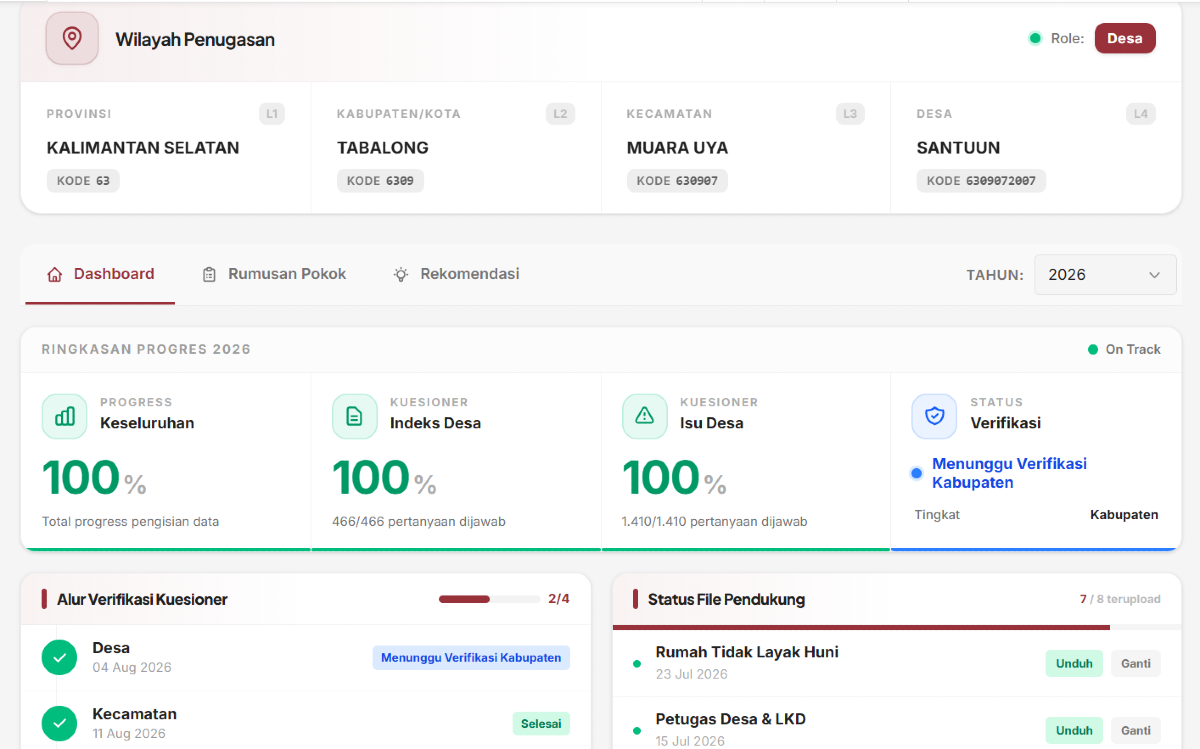Click the green dot beside Rumah Tidak Layak Huni

tap(637, 663)
